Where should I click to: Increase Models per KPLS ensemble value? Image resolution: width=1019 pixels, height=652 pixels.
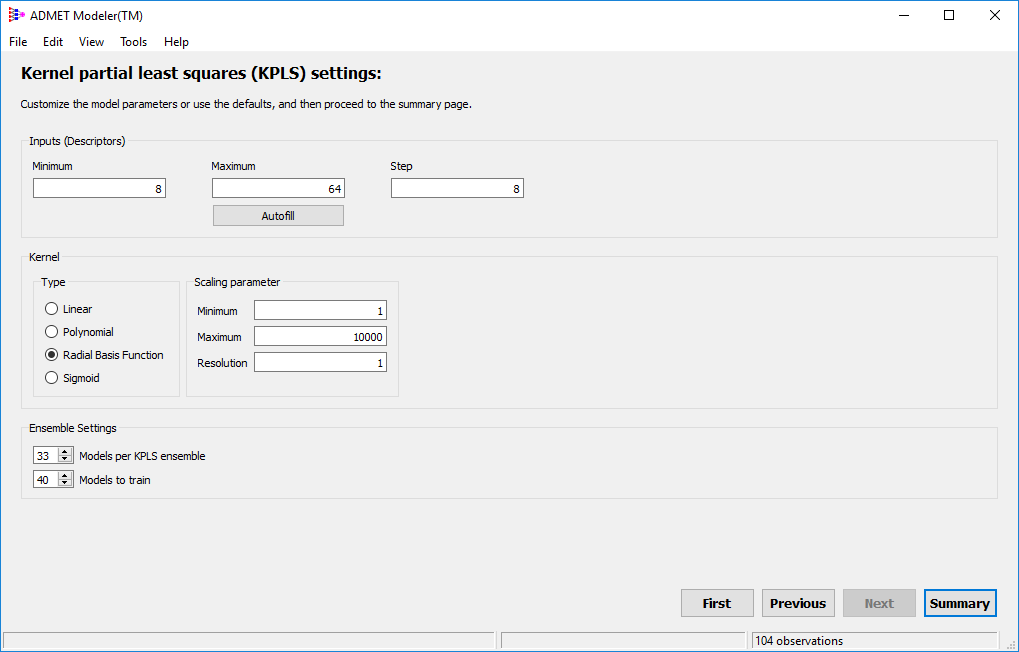64,452
